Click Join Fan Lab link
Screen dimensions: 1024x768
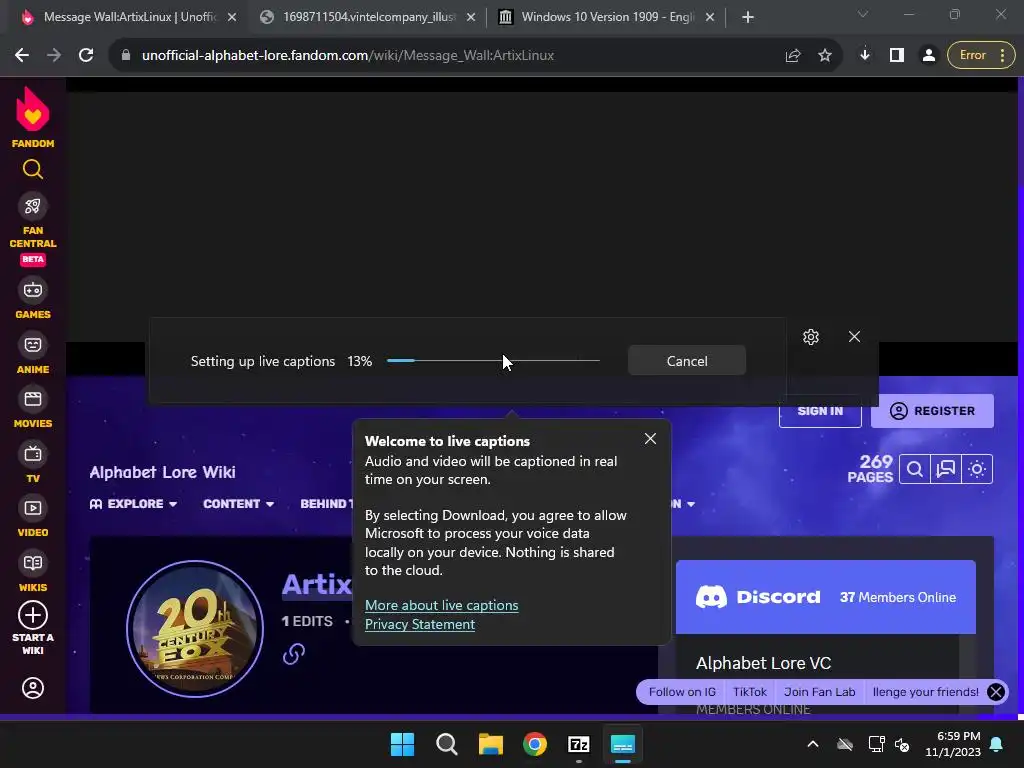820,692
